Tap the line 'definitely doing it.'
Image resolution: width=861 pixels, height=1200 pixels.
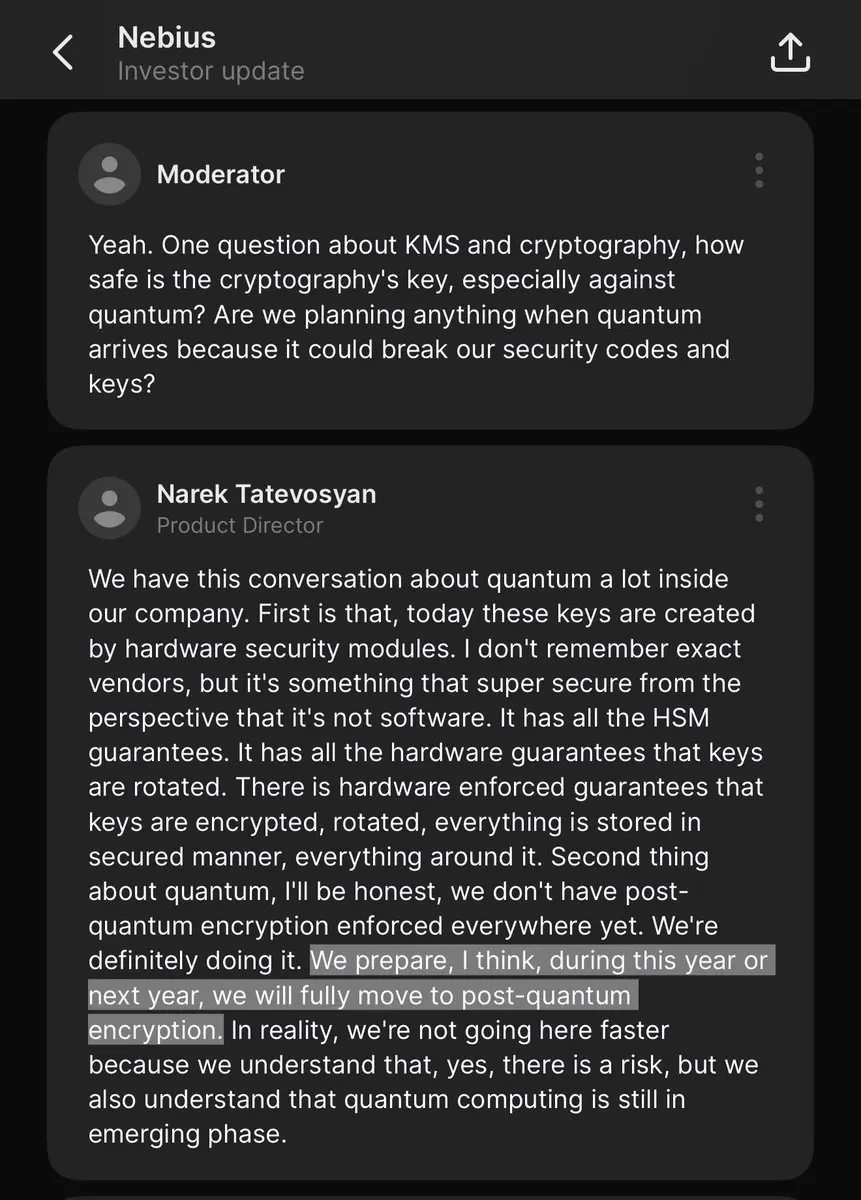point(195,960)
